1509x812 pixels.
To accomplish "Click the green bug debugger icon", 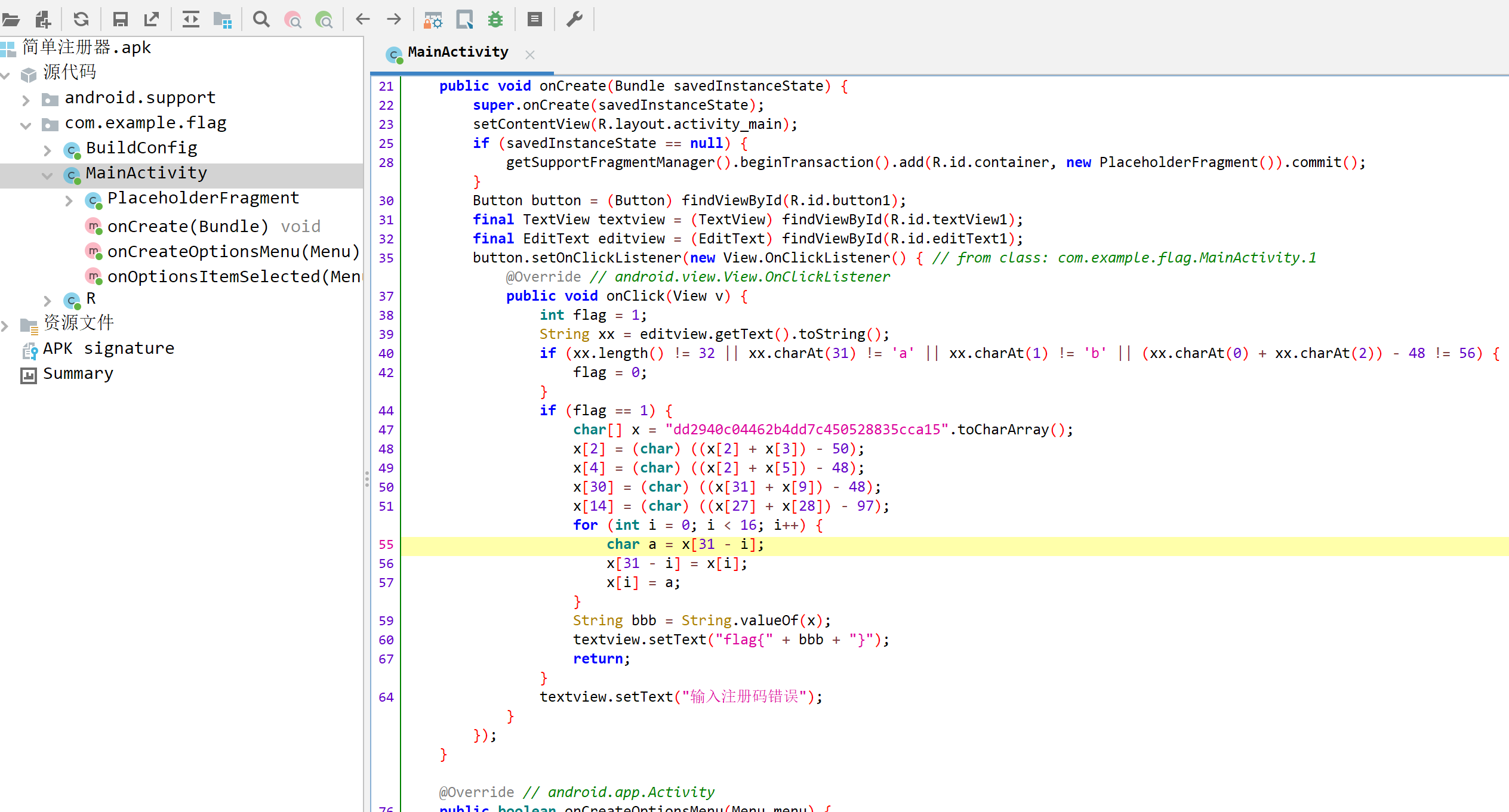I will tap(495, 20).
